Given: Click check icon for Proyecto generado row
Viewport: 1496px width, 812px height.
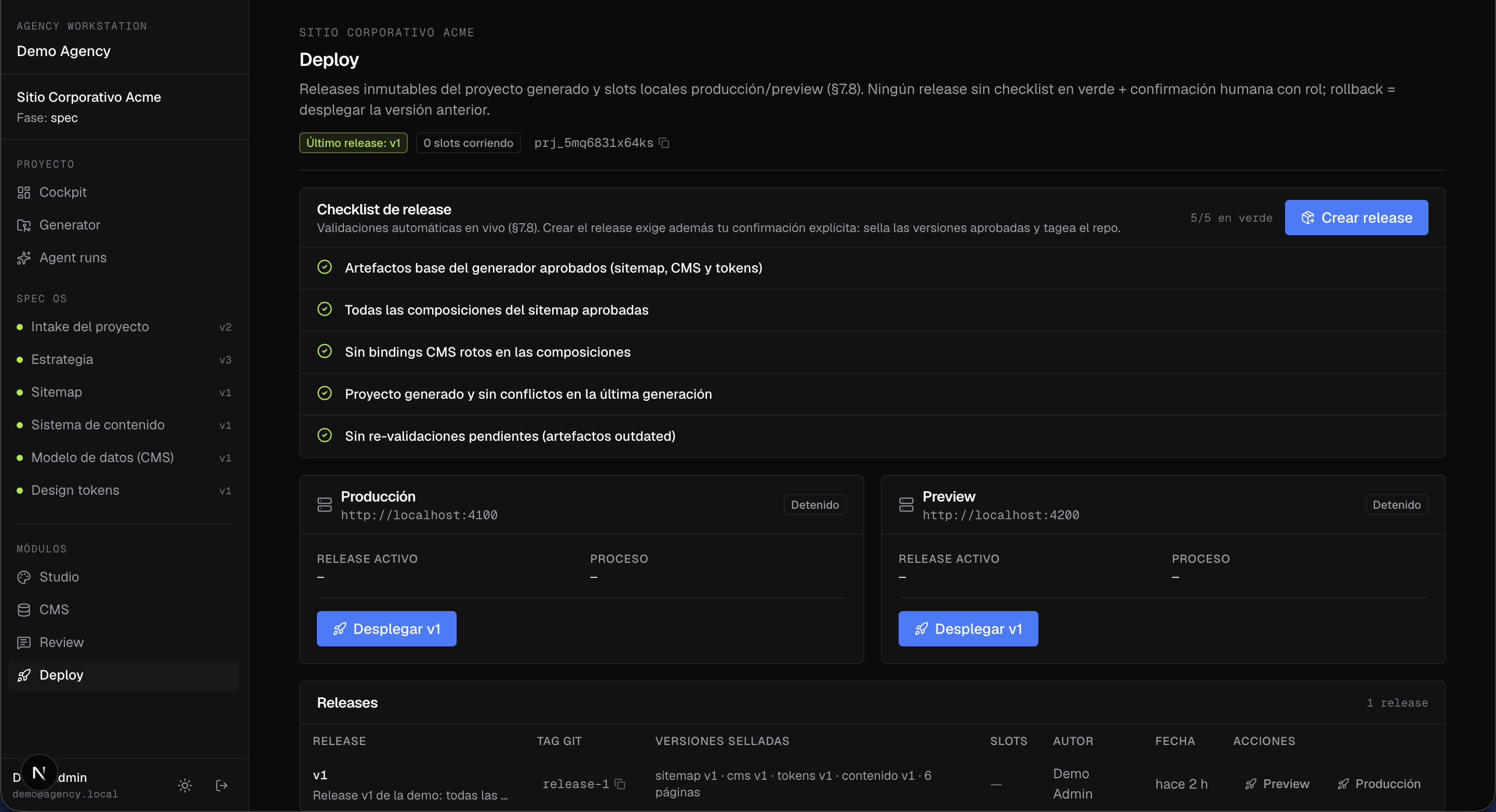Looking at the screenshot, I should 325,394.
